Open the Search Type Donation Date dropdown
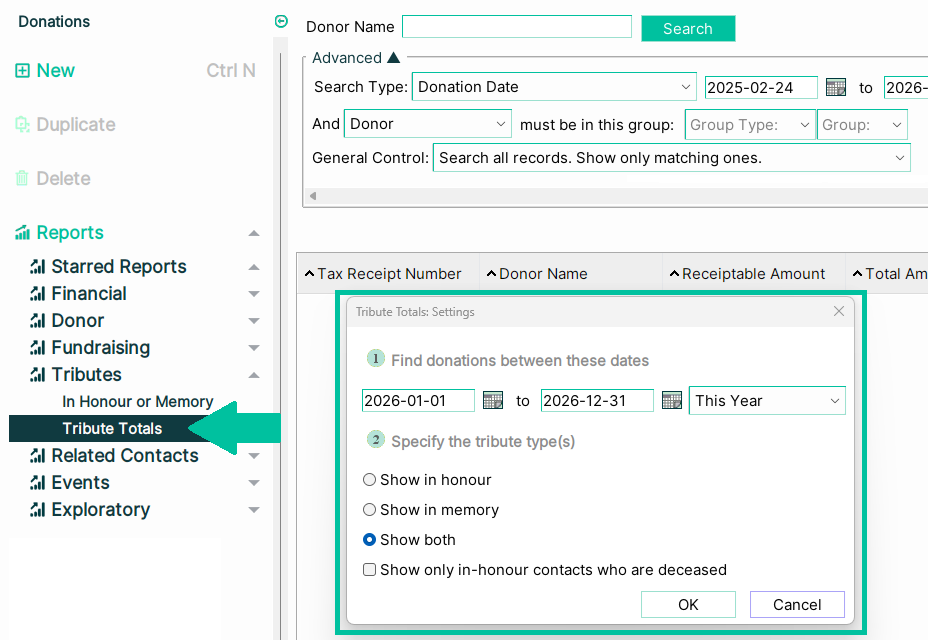The height and width of the screenshot is (640, 928). tap(554, 87)
